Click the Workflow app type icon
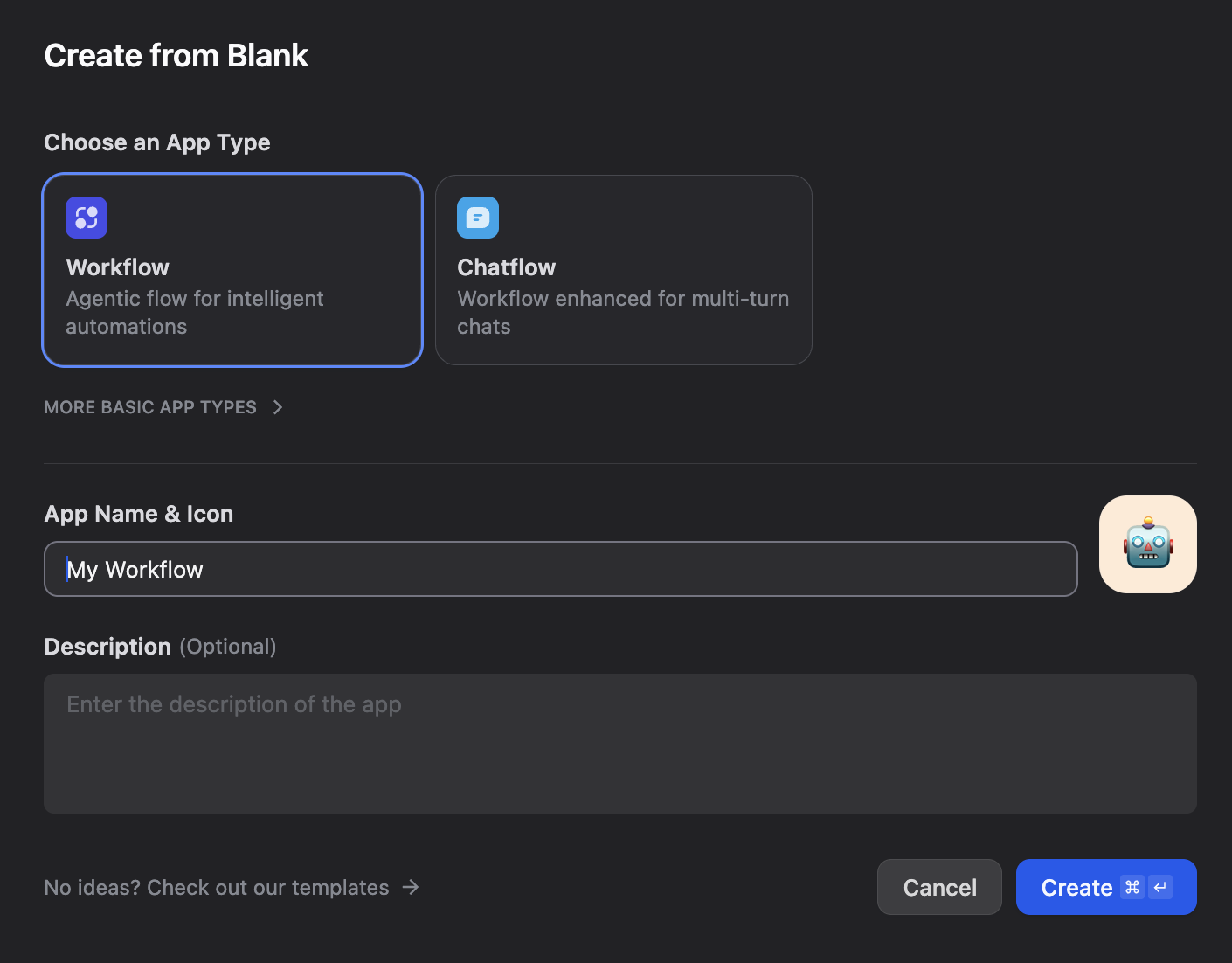The width and height of the screenshot is (1232, 963). pos(86,218)
